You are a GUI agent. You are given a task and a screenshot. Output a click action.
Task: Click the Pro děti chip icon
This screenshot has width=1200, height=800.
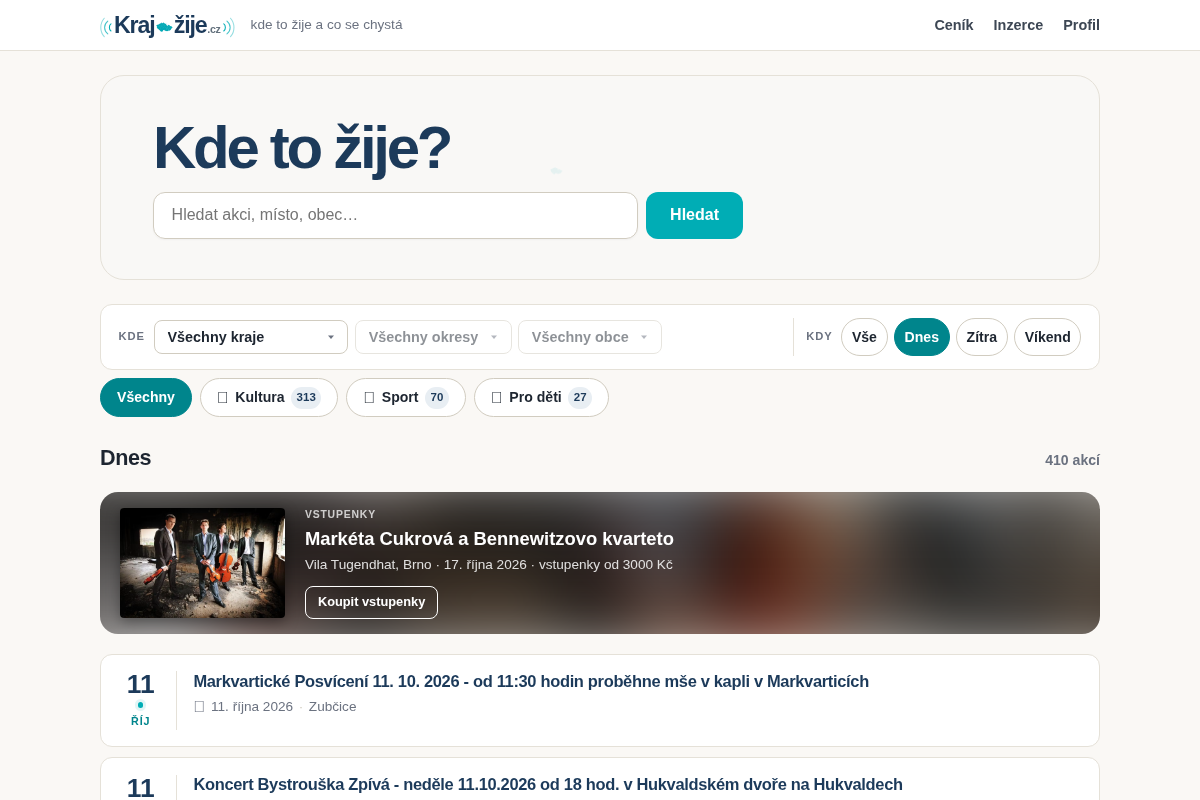click(x=496, y=397)
